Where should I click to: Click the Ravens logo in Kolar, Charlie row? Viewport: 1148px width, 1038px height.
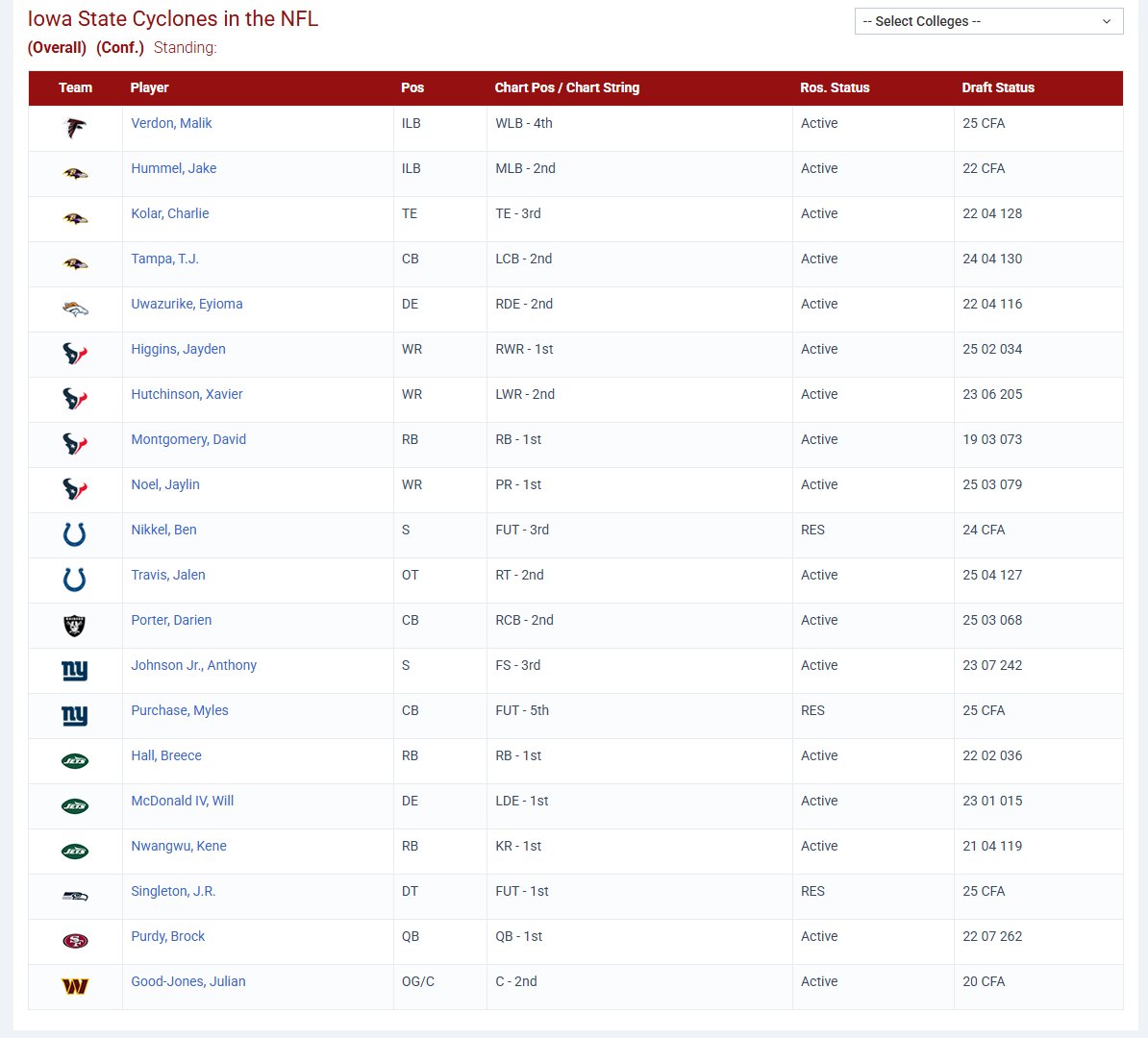pos(75,219)
